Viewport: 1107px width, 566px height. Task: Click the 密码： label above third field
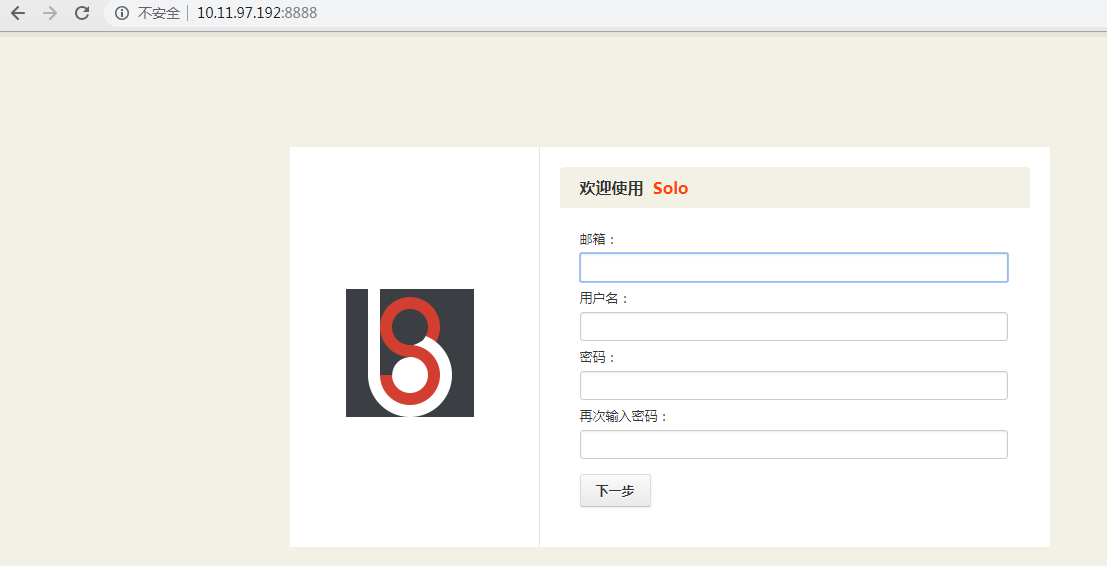click(598, 358)
